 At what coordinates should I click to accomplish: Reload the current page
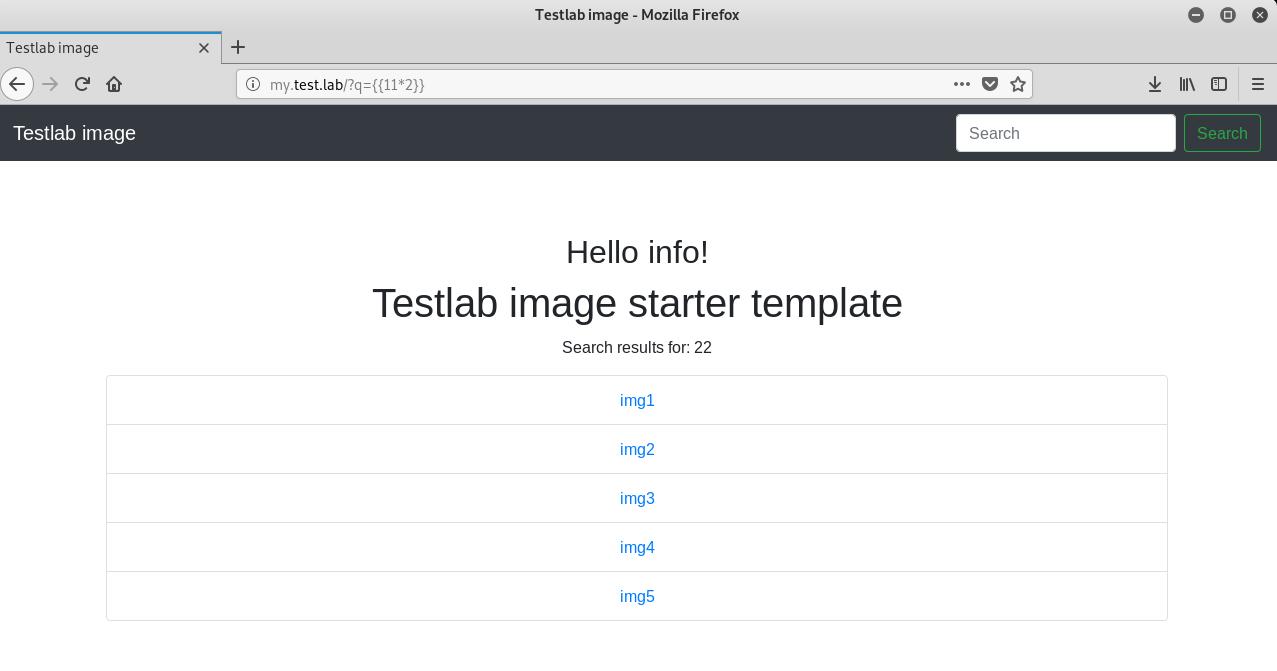click(x=82, y=84)
